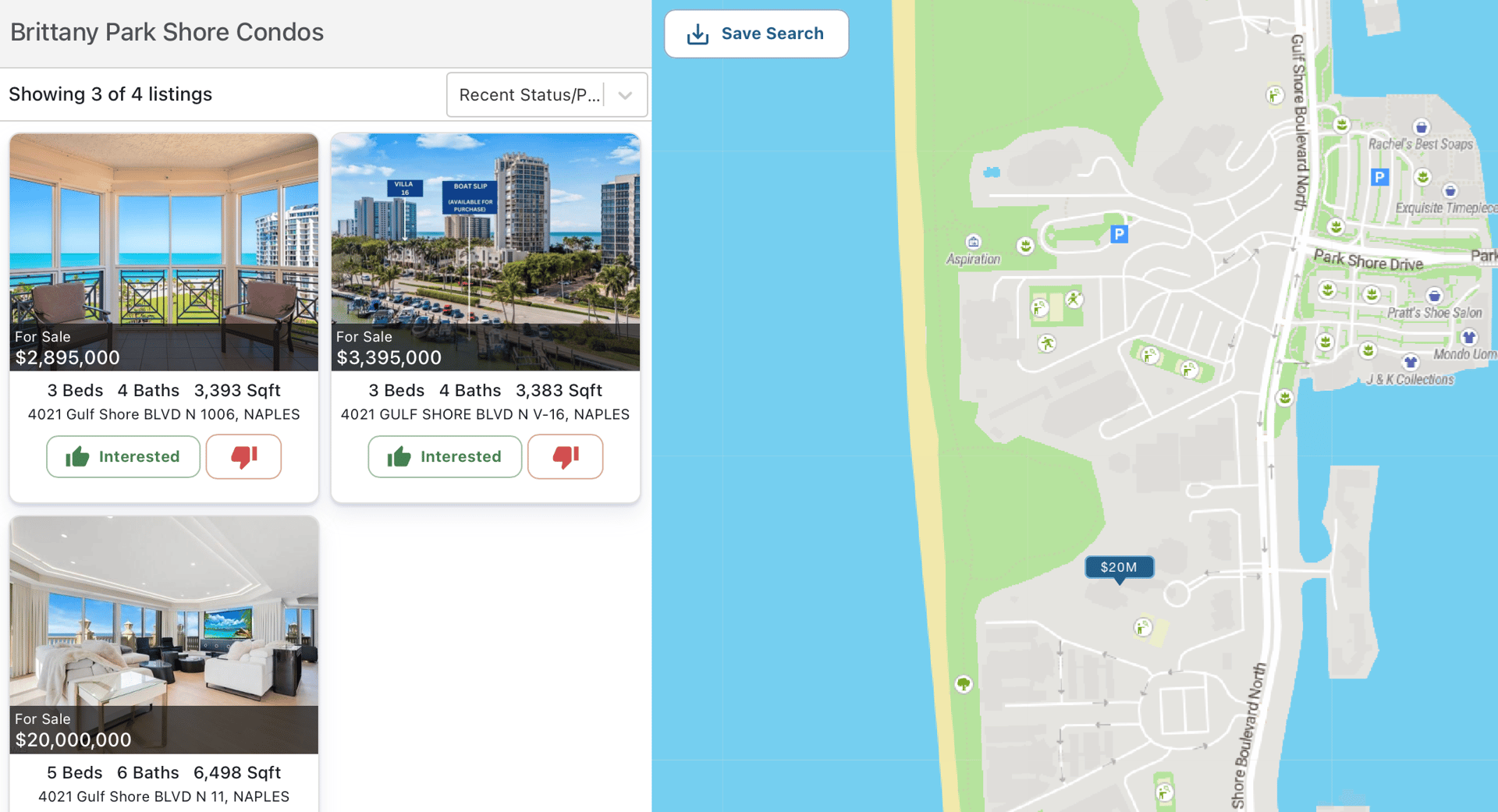
Task: Thumbs down the $2,895,000 listing
Action: (243, 456)
